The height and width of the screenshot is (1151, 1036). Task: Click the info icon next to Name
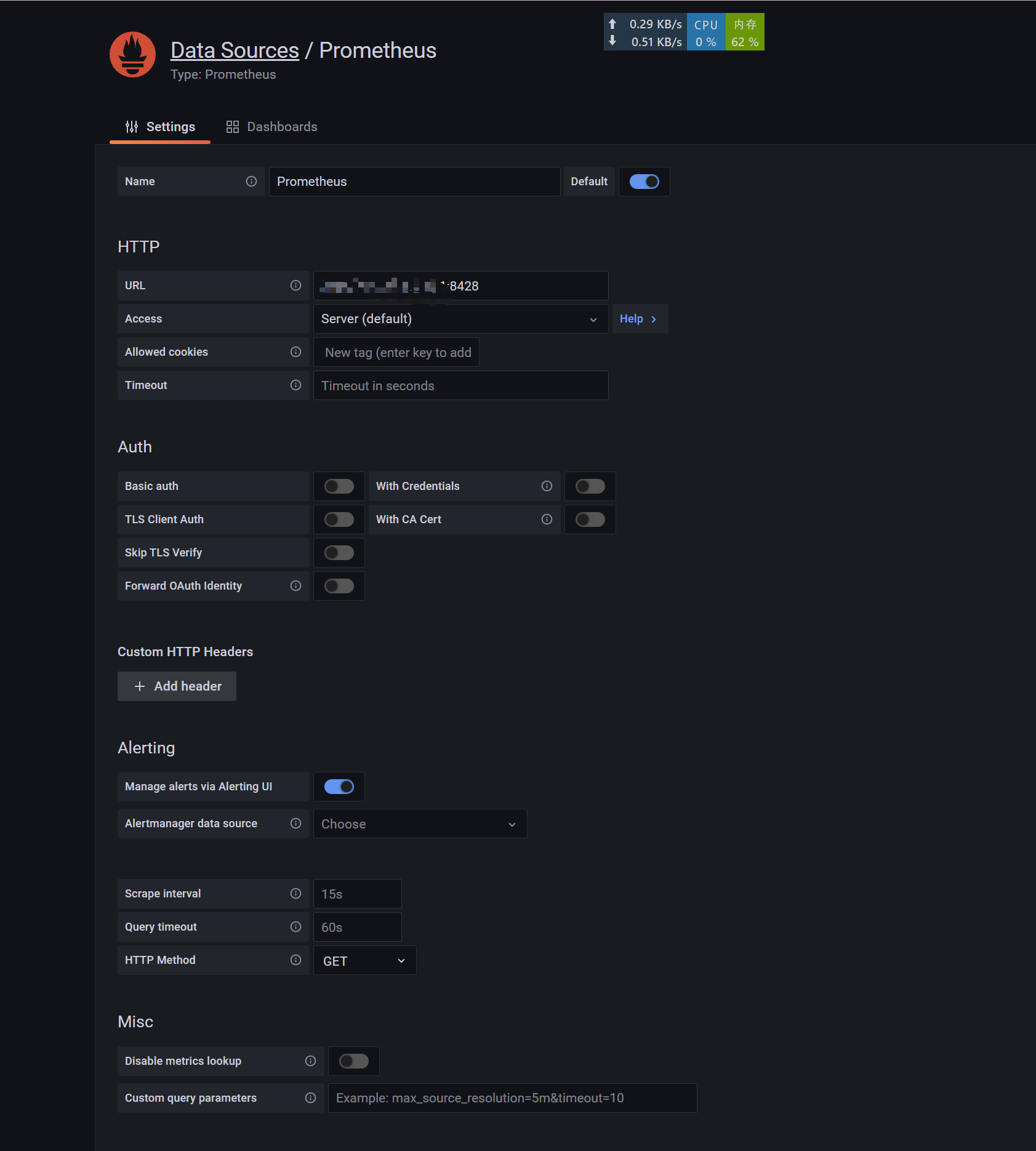(251, 182)
